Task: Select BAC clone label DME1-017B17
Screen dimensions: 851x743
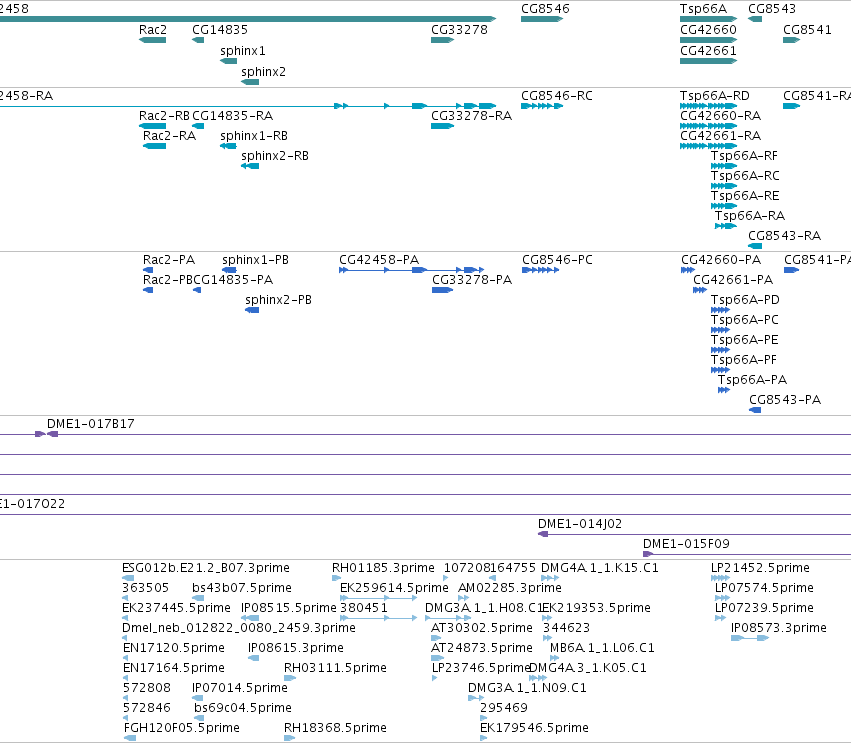Action: [91, 424]
